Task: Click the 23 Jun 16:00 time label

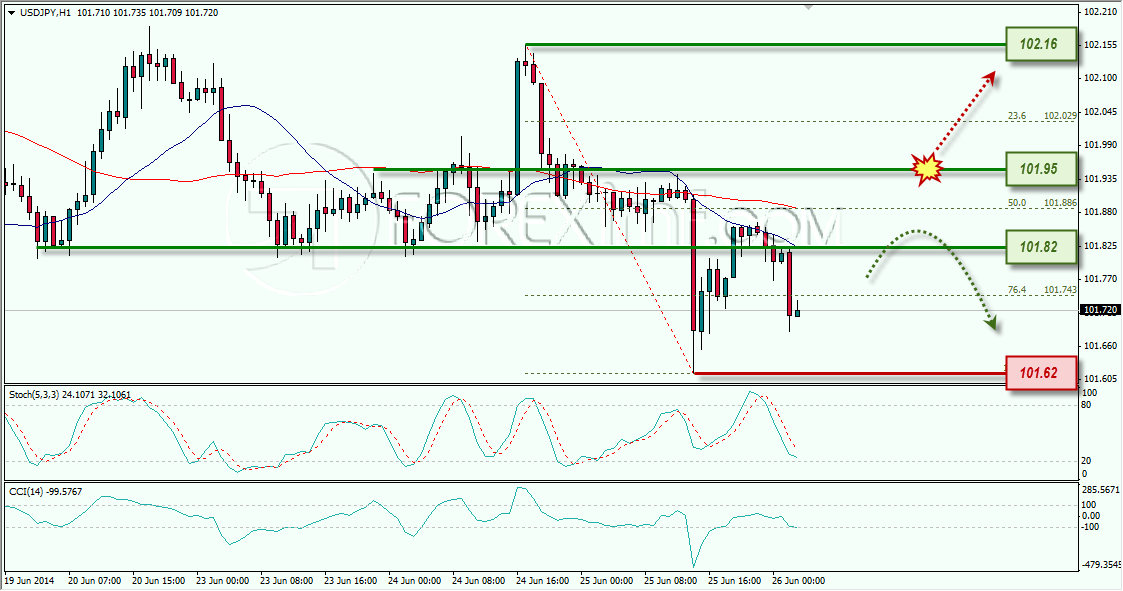Action: coord(351,580)
